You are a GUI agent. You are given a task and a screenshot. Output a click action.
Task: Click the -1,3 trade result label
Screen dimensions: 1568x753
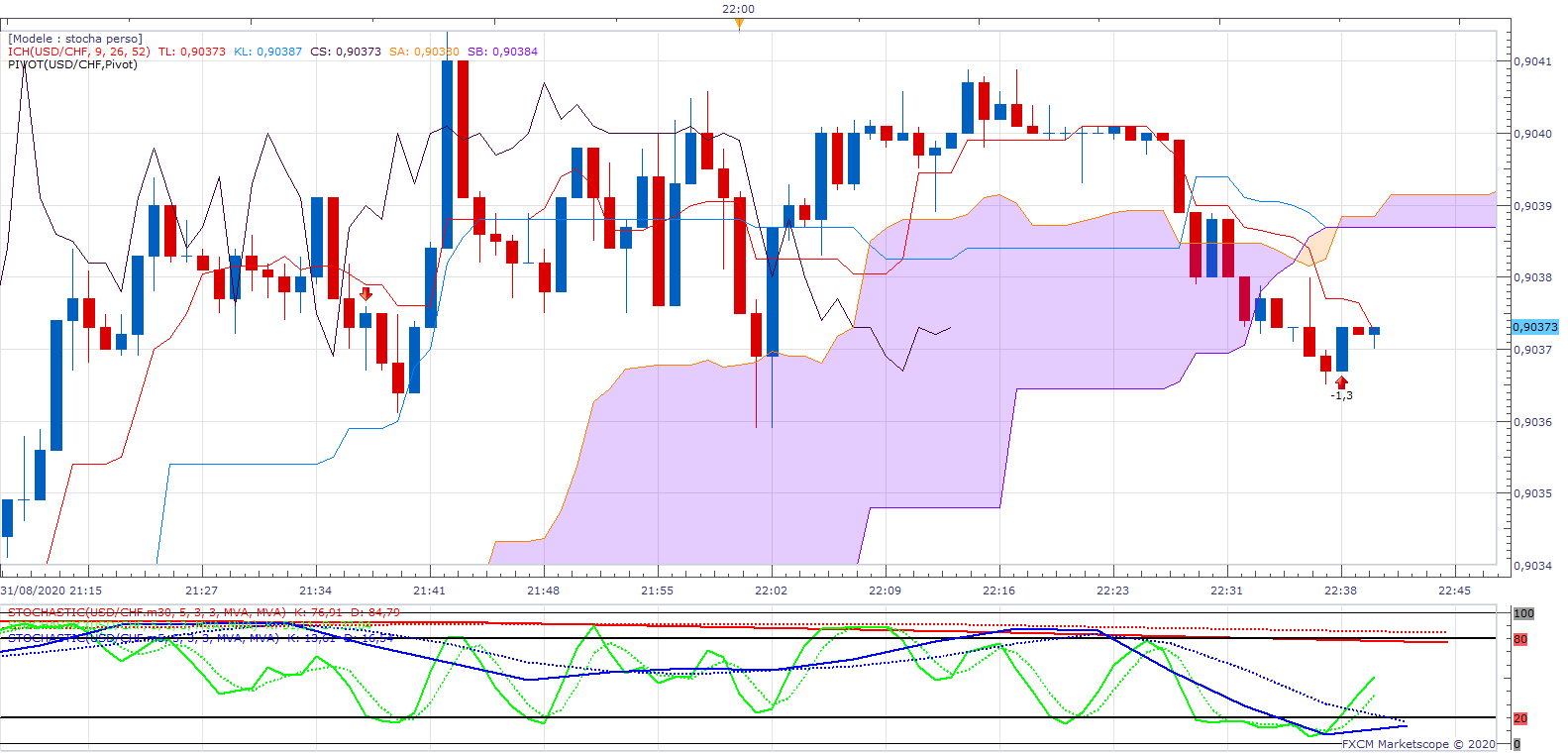pyautogui.click(x=1341, y=395)
